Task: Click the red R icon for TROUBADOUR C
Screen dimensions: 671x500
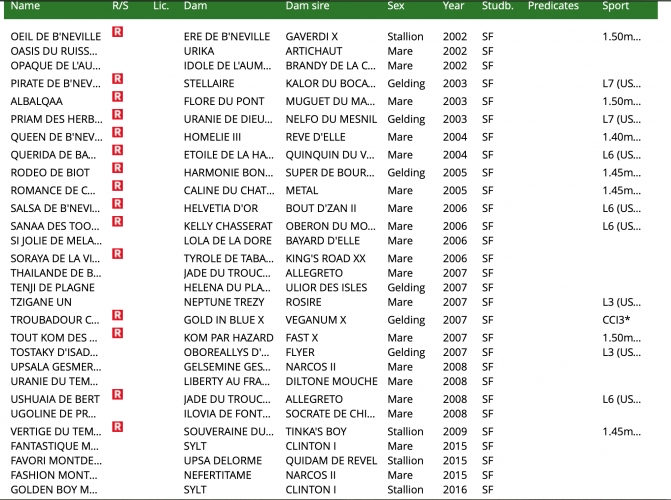Action: pyautogui.click(x=117, y=315)
